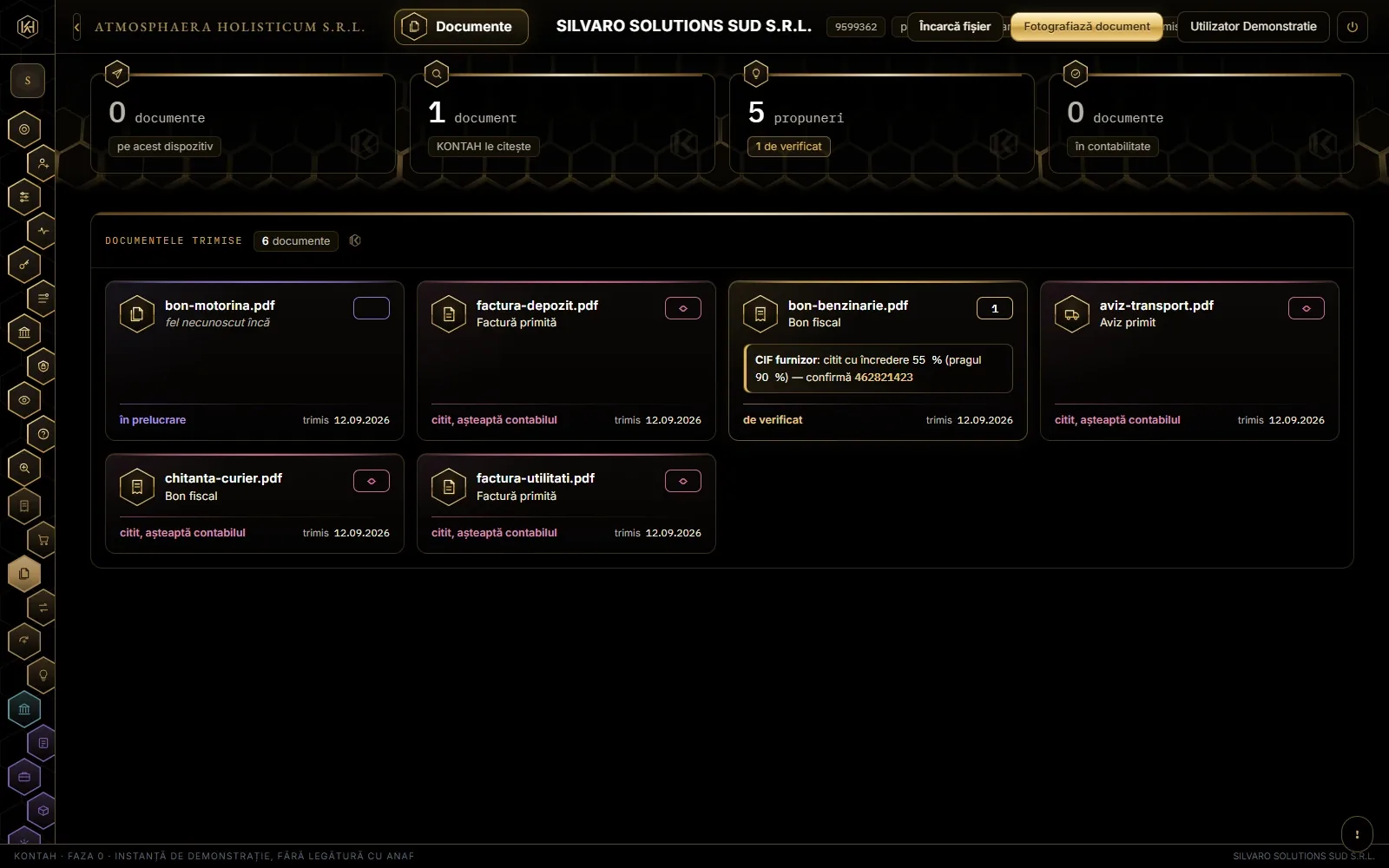Open the activity pulse hexagon
Viewport: 1389px width, 868px height.
click(x=43, y=231)
